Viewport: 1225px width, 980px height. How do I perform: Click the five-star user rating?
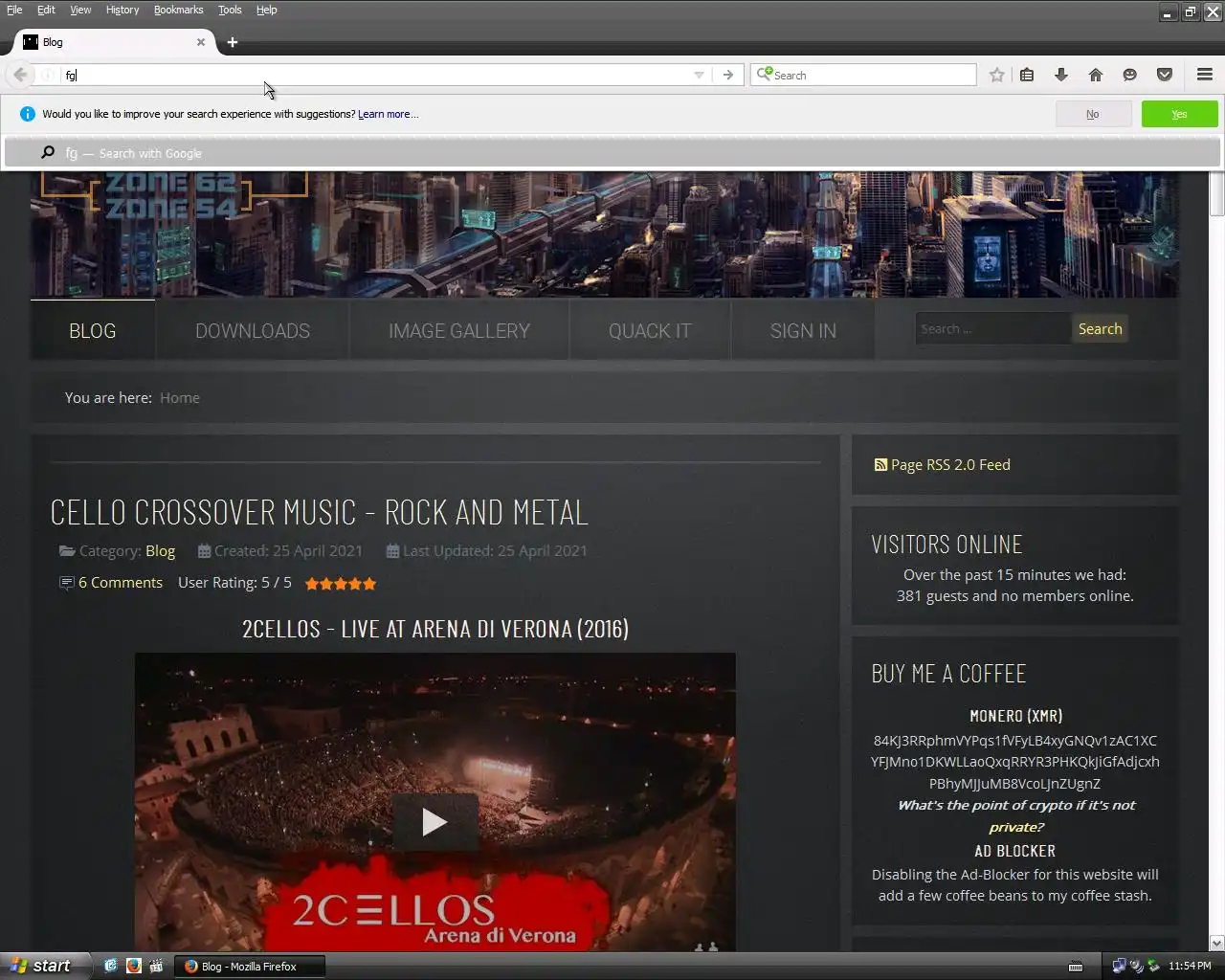tap(341, 583)
